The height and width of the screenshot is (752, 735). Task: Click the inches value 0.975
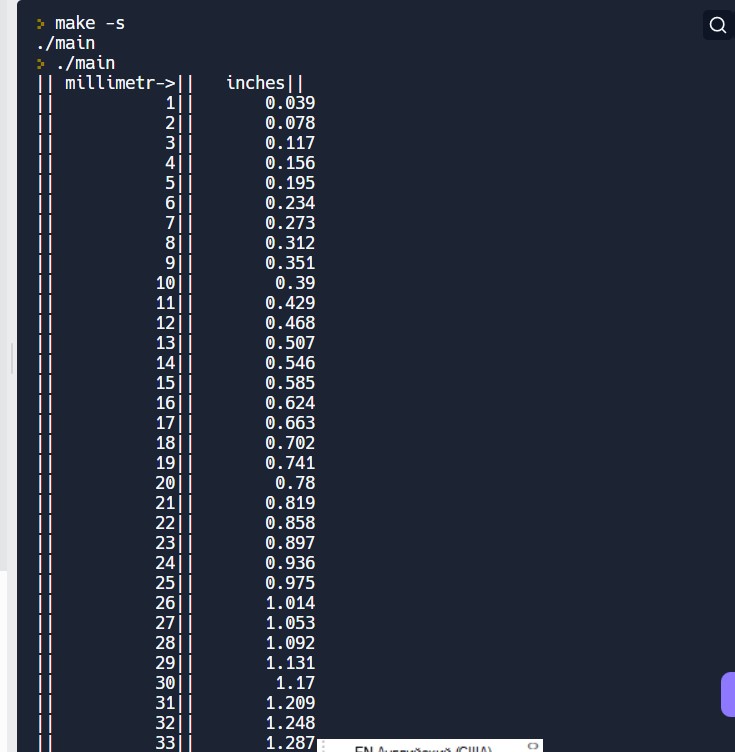click(290, 583)
